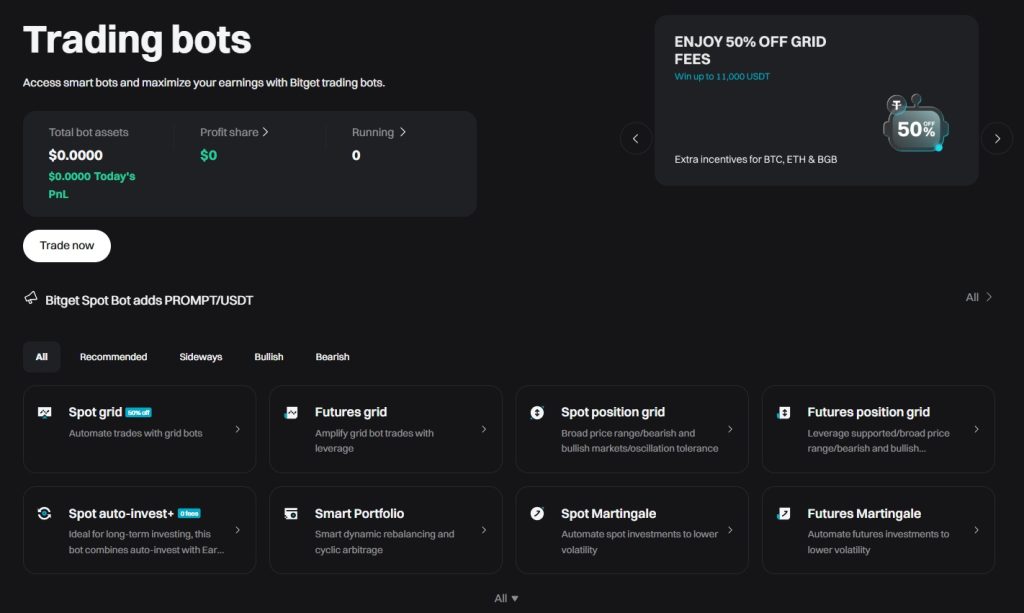The image size is (1024, 613).
Task: Click the Futures position grid icon
Action: point(783,411)
